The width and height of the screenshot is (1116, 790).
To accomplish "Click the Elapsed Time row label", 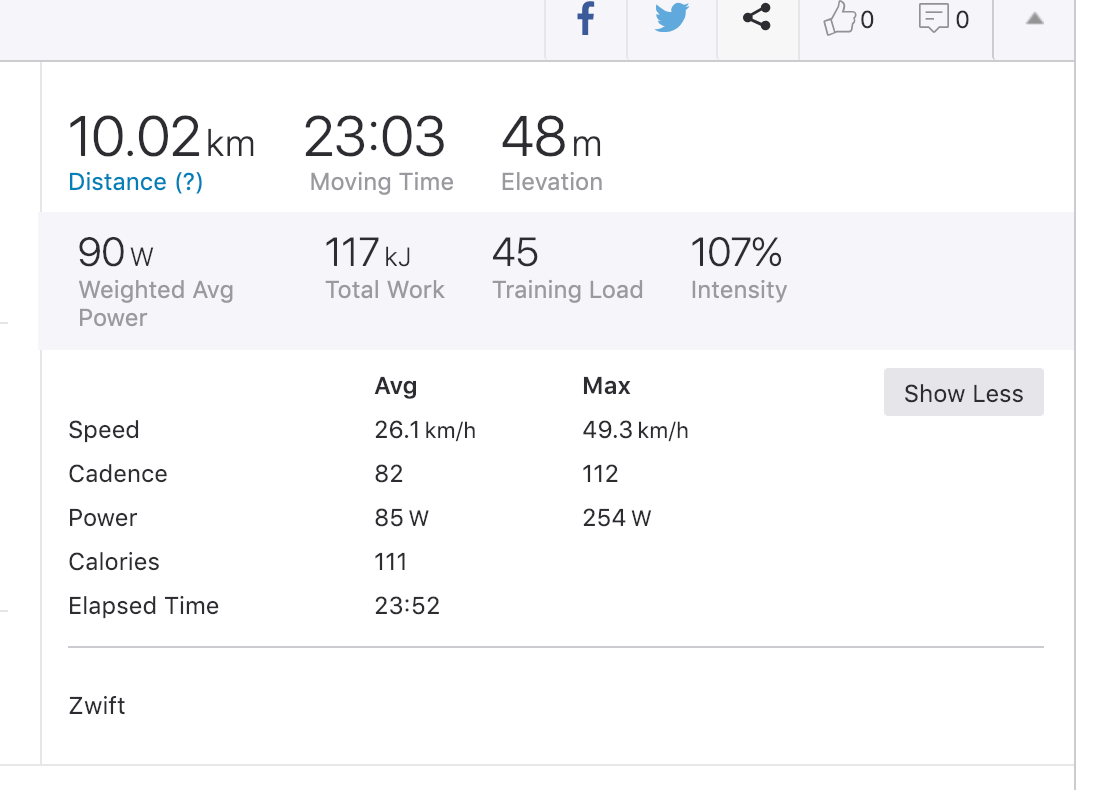I will (143, 606).
